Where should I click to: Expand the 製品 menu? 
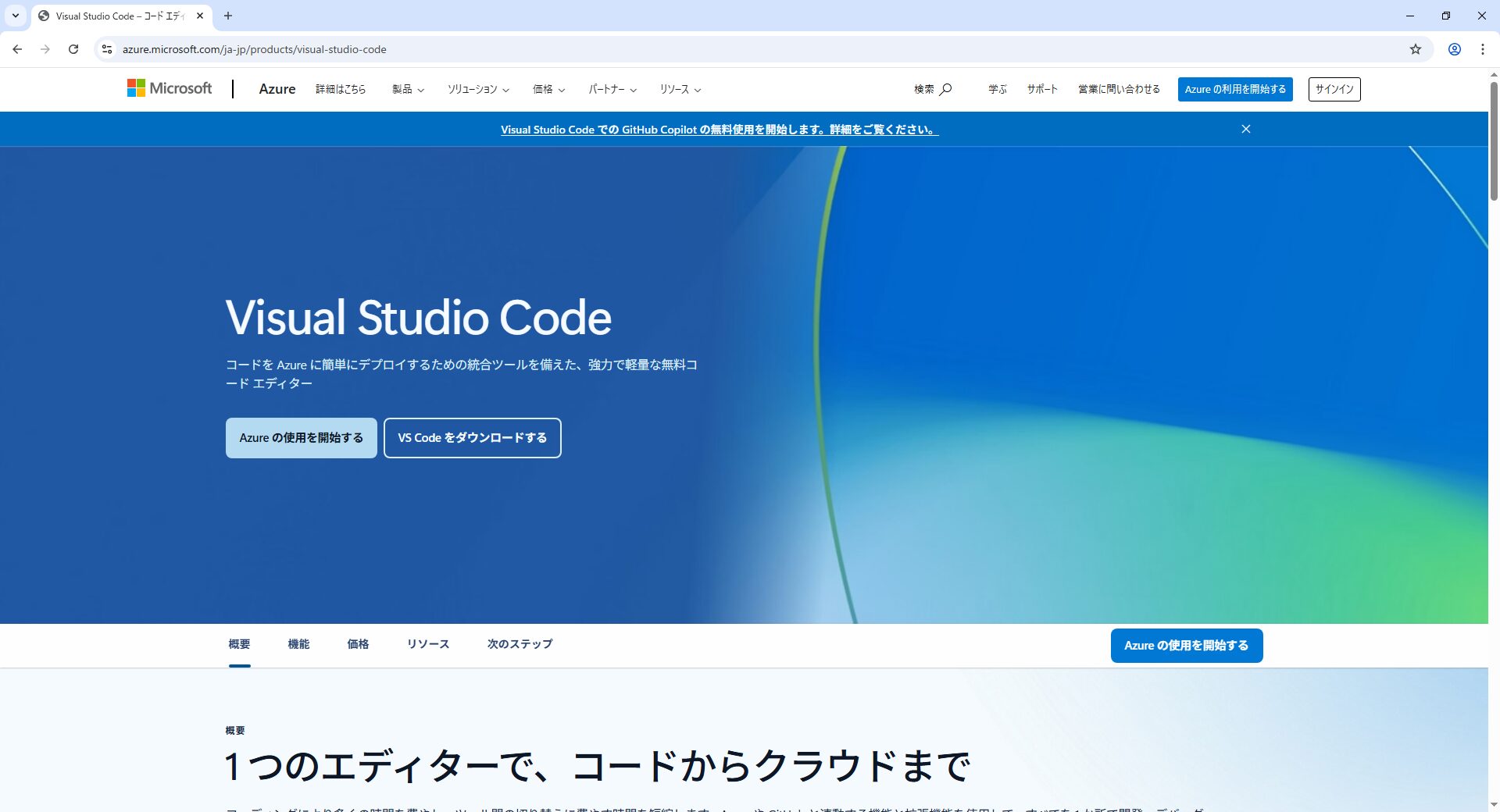pyautogui.click(x=408, y=89)
